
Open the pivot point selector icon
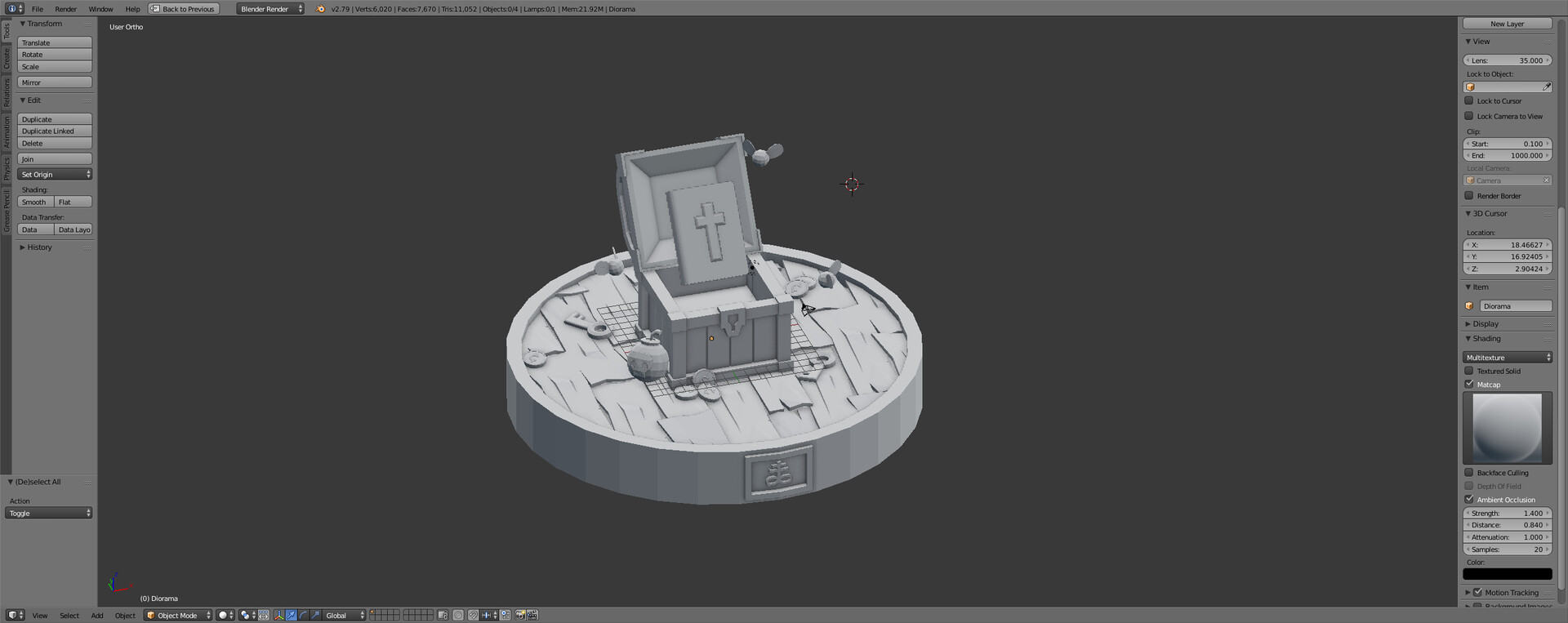247,615
